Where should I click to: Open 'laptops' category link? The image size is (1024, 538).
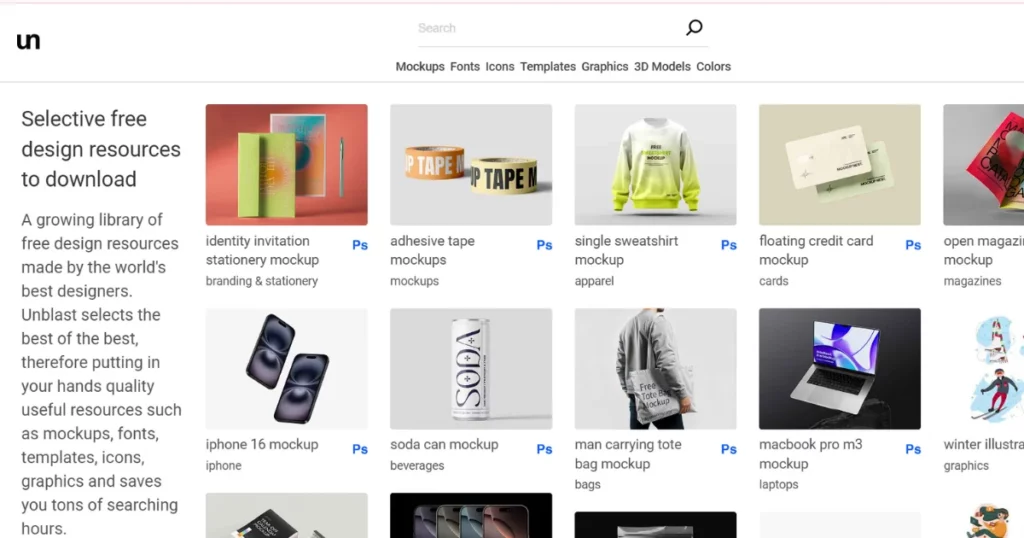click(778, 484)
